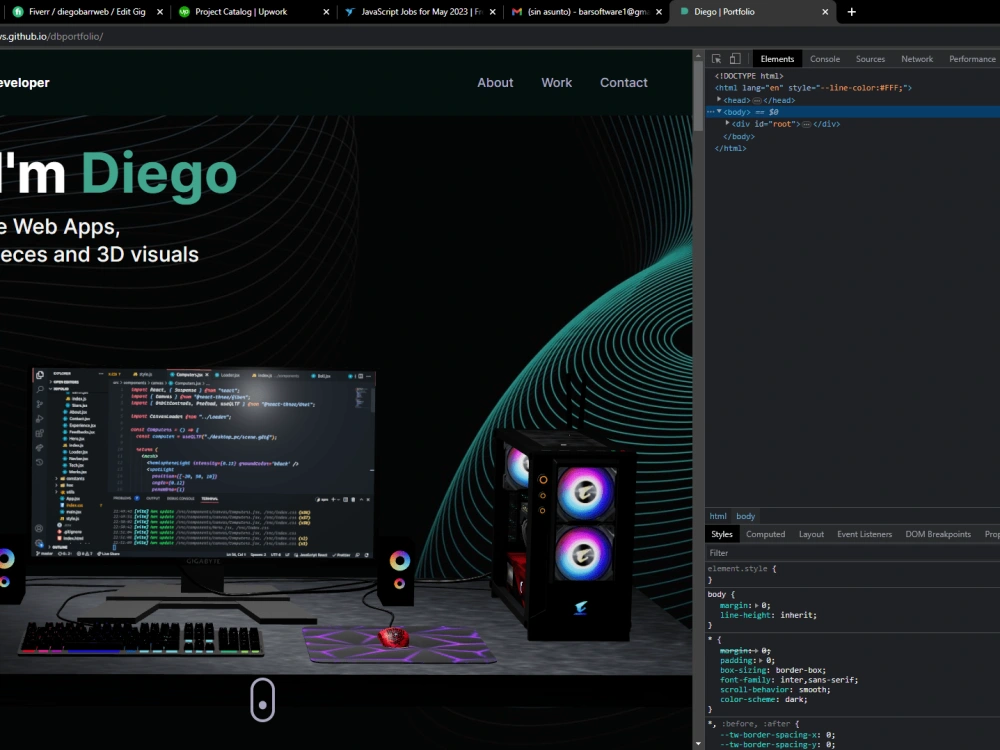Open the three-dot actions beside body row
Viewport: 1000px width, 750px height.
point(710,112)
